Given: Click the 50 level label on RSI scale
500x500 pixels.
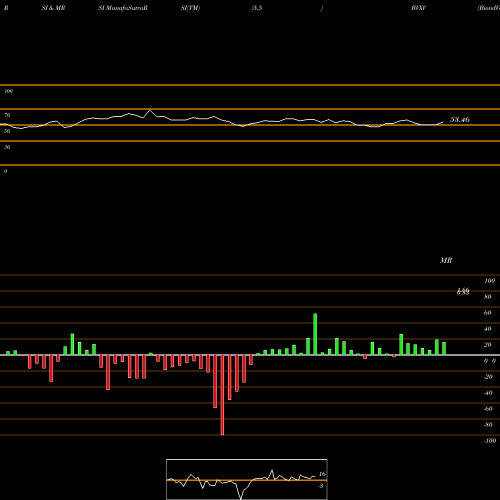Looking at the screenshot, I should click(x=7, y=131).
